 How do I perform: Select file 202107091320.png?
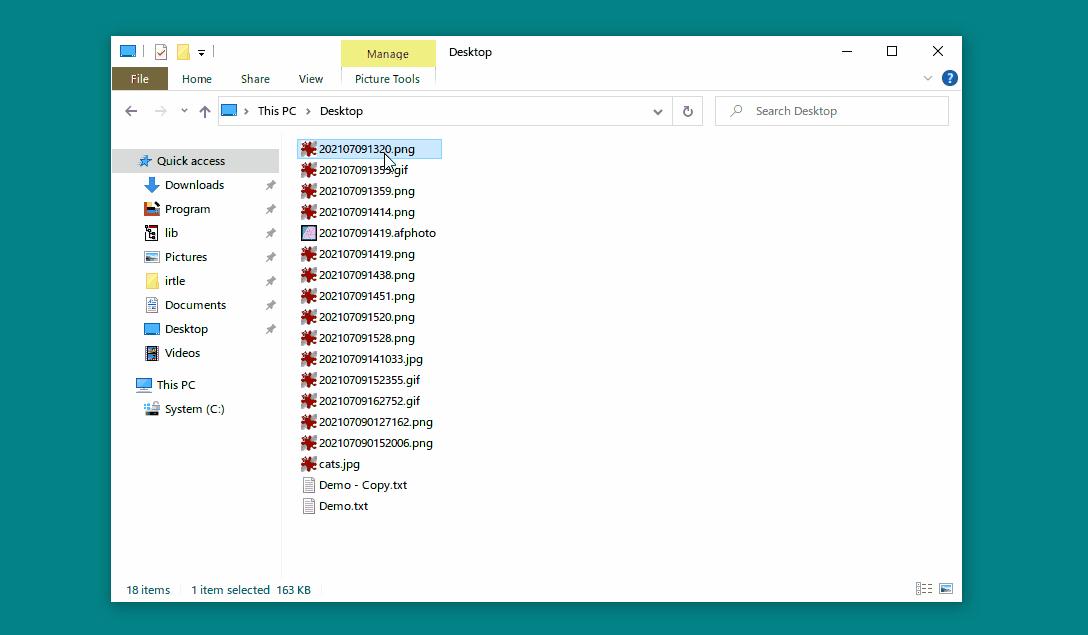click(x=369, y=149)
